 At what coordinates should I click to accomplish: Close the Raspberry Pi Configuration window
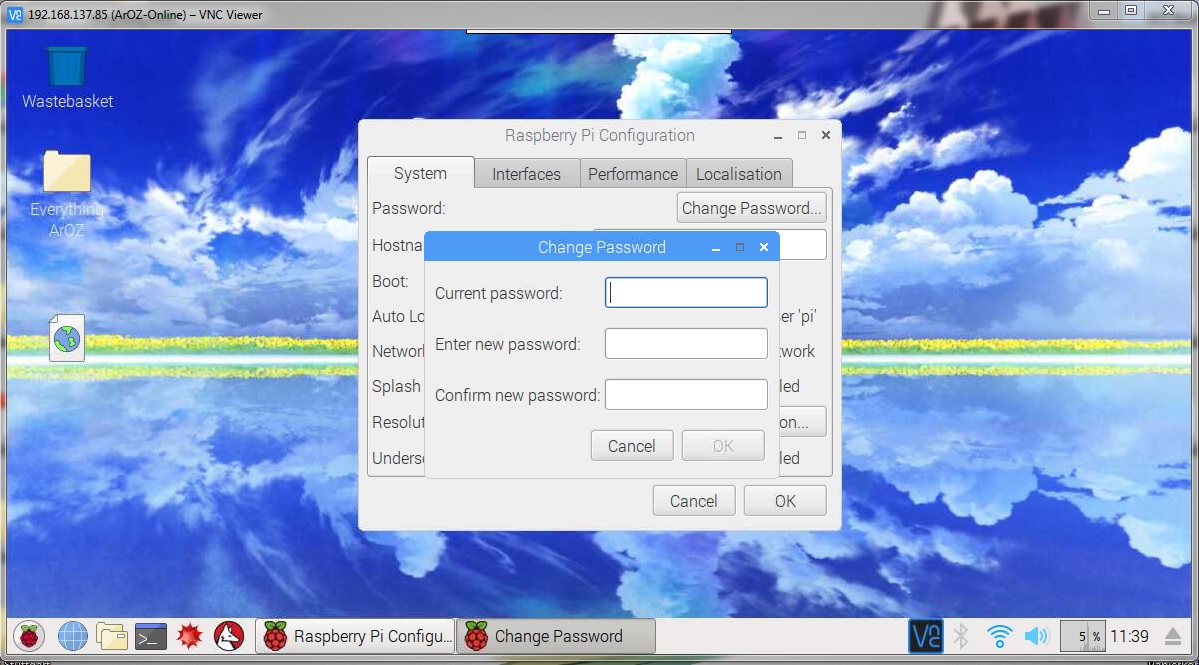pos(826,135)
